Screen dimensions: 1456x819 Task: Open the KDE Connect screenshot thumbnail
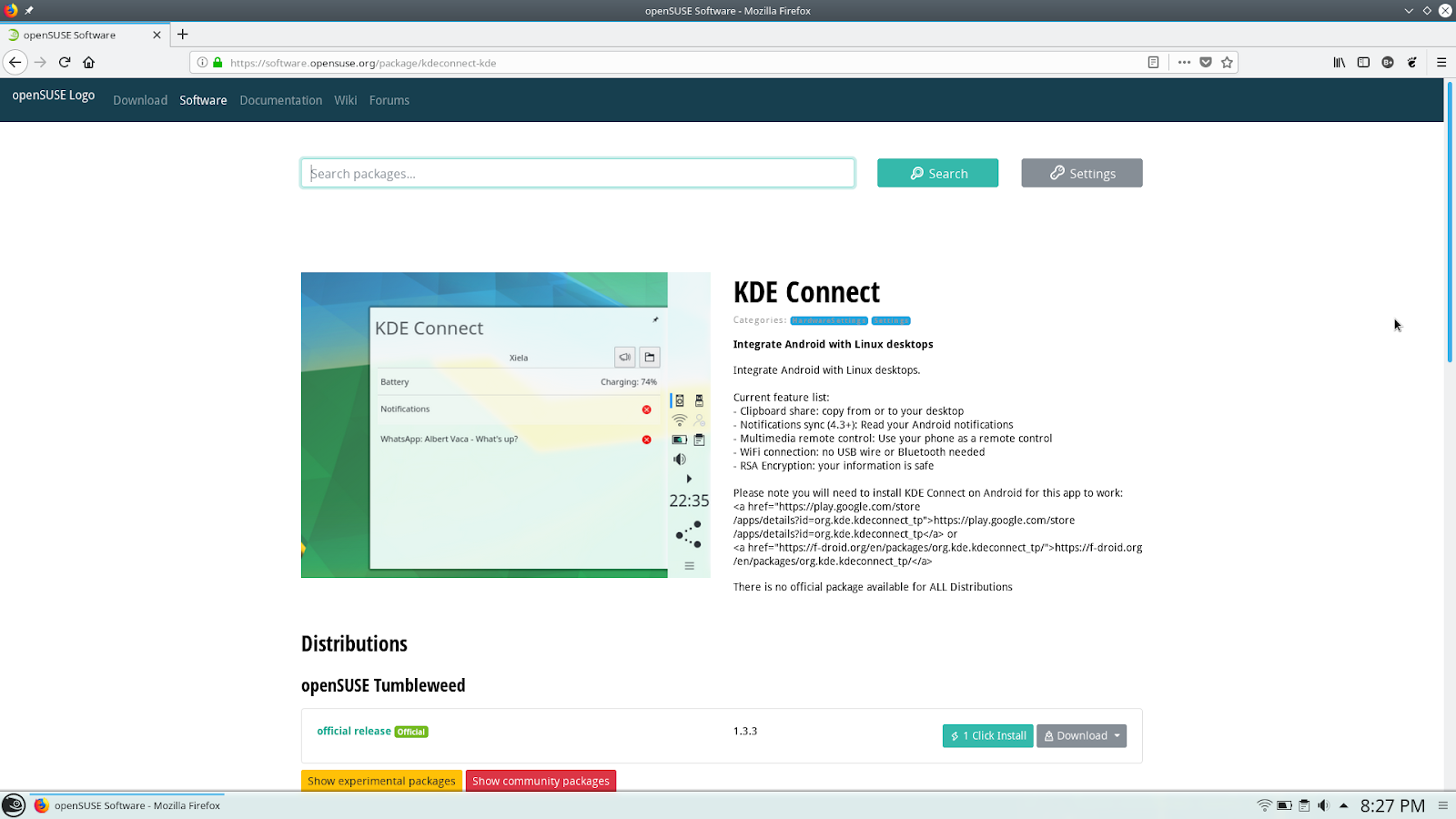506,425
